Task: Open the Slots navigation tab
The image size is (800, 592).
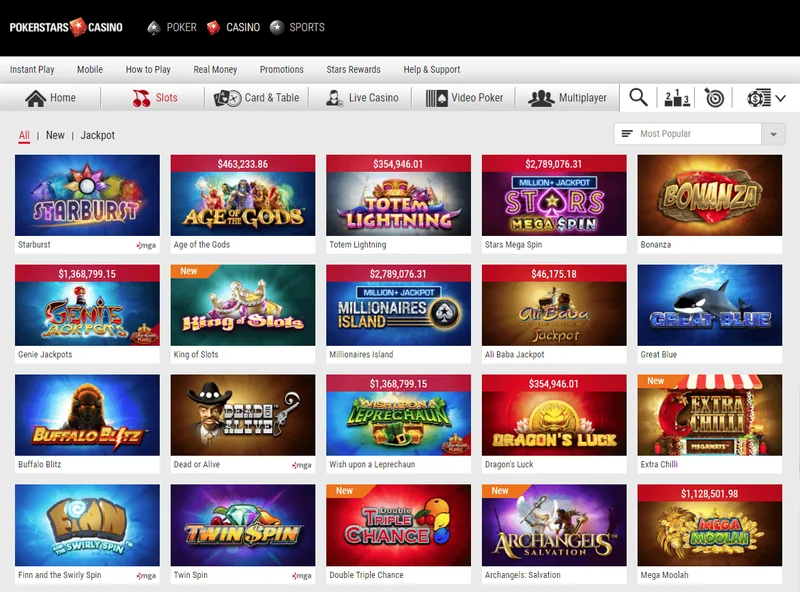Action: tap(155, 98)
